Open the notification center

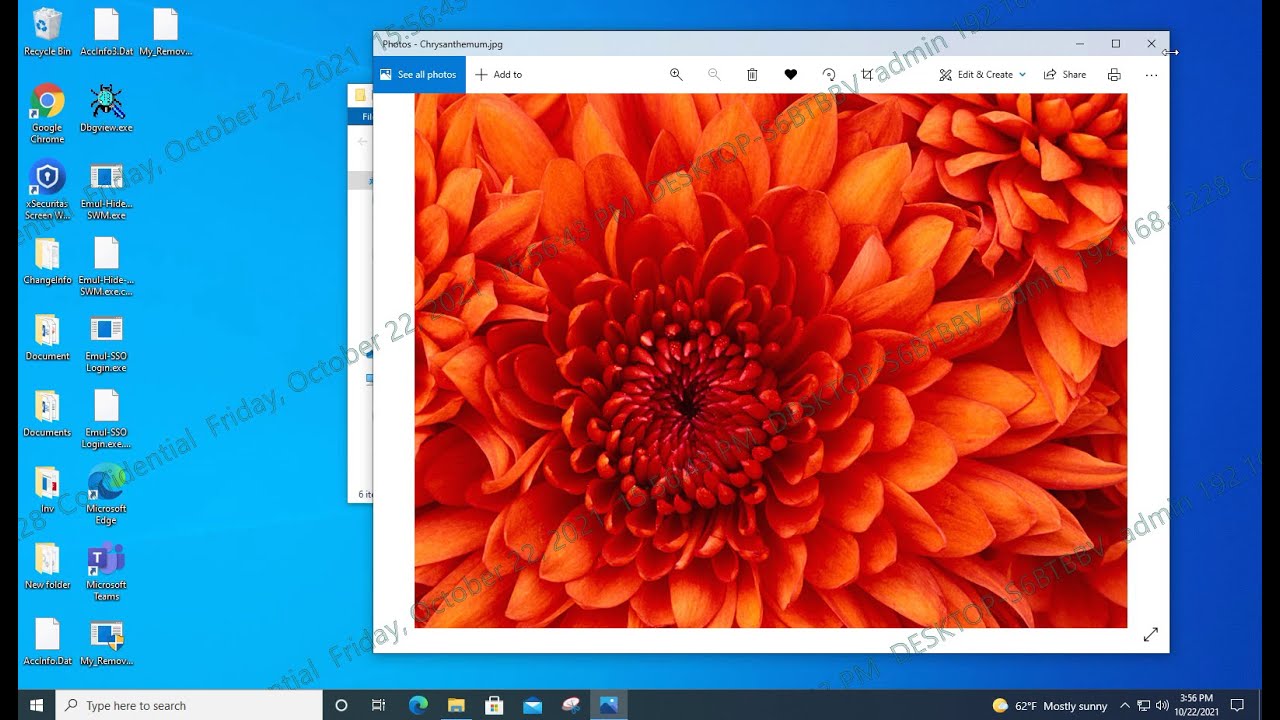pyautogui.click(x=1237, y=705)
